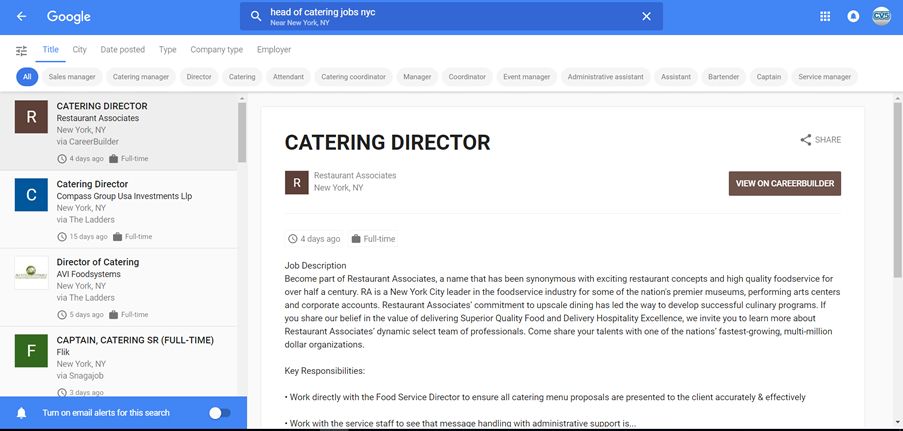Filter by the Director chip
This screenshot has width=903, height=431.
point(199,77)
